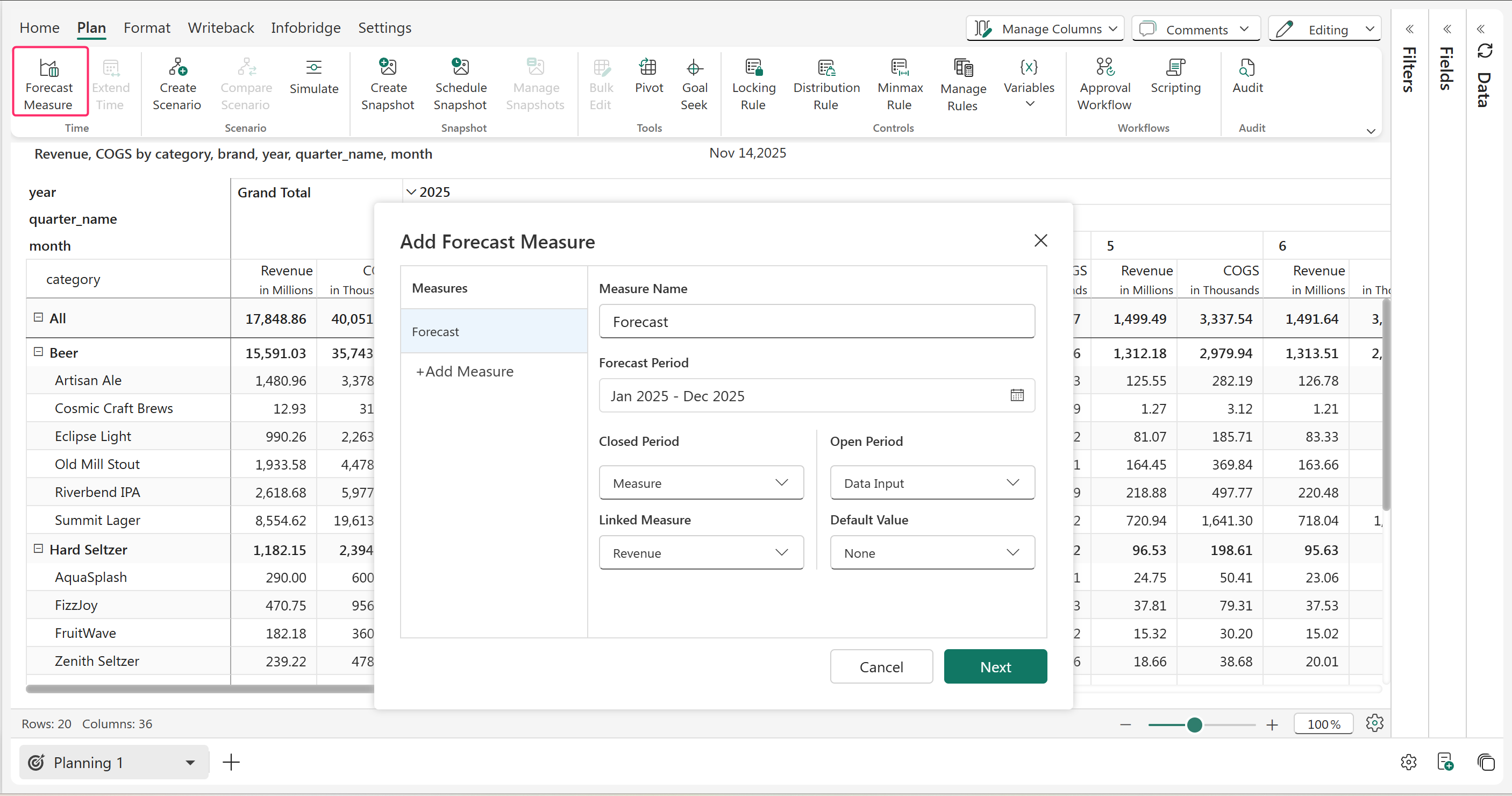Click the Next button
Viewport: 1512px width, 796px height.
coord(995,666)
